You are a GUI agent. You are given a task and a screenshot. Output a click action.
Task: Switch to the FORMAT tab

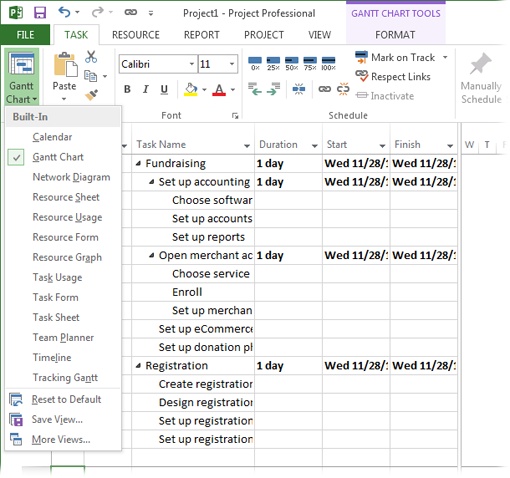point(395,35)
